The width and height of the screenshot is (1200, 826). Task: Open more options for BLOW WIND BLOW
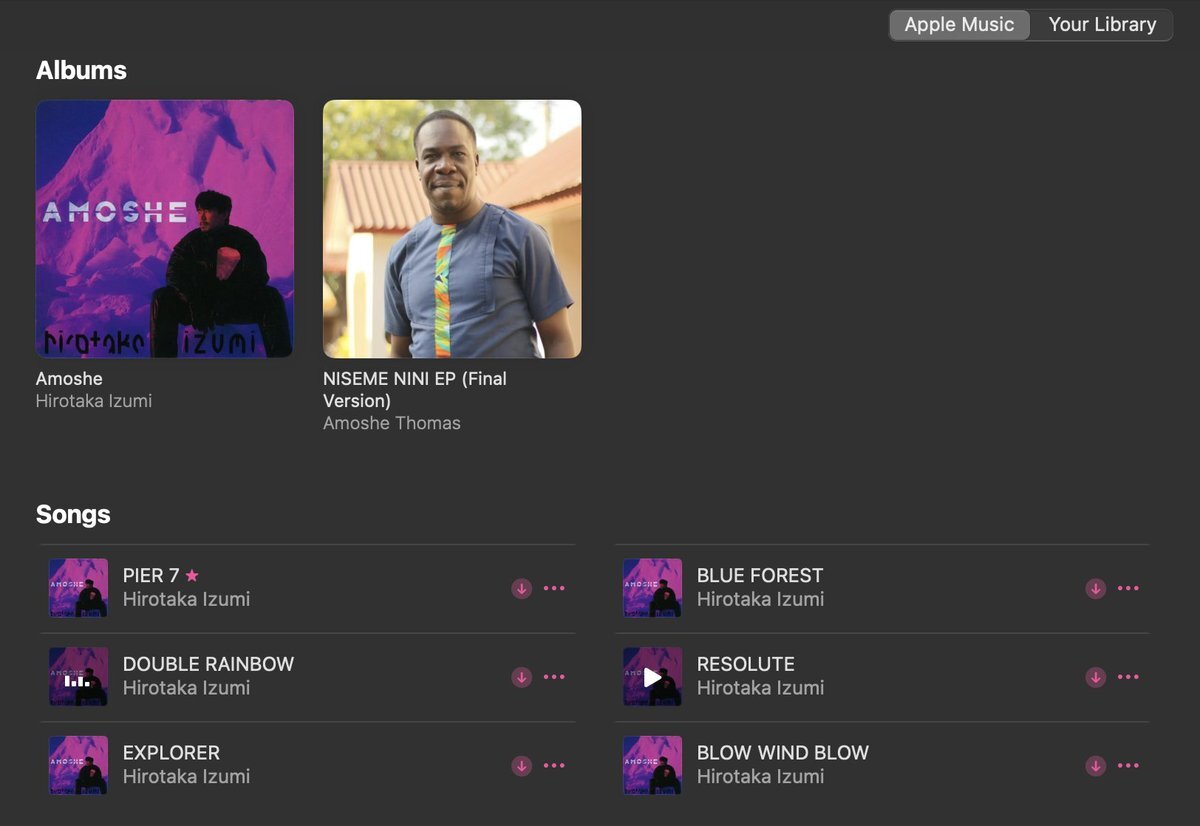[1128, 766]
